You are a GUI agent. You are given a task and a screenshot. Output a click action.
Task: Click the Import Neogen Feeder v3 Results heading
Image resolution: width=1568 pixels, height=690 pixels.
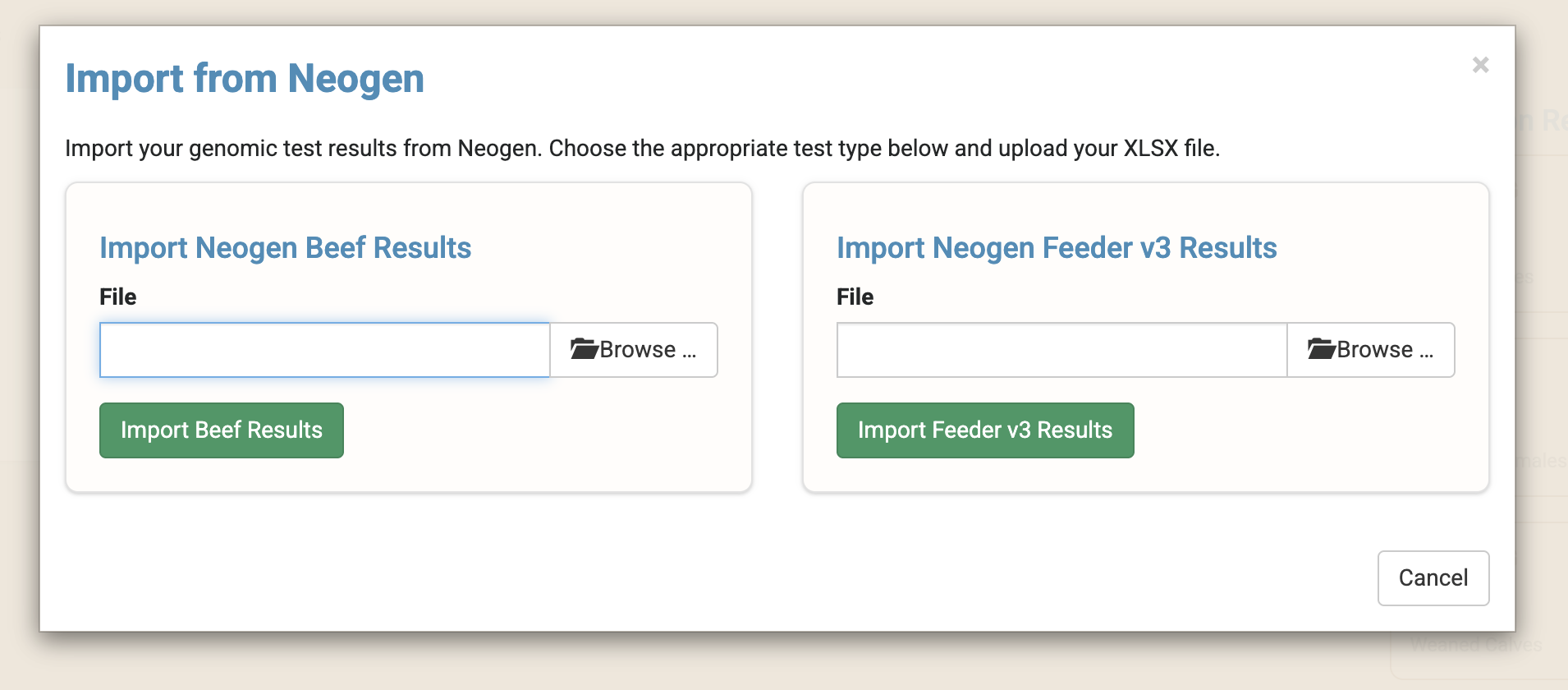click(x=1057, y=248)
